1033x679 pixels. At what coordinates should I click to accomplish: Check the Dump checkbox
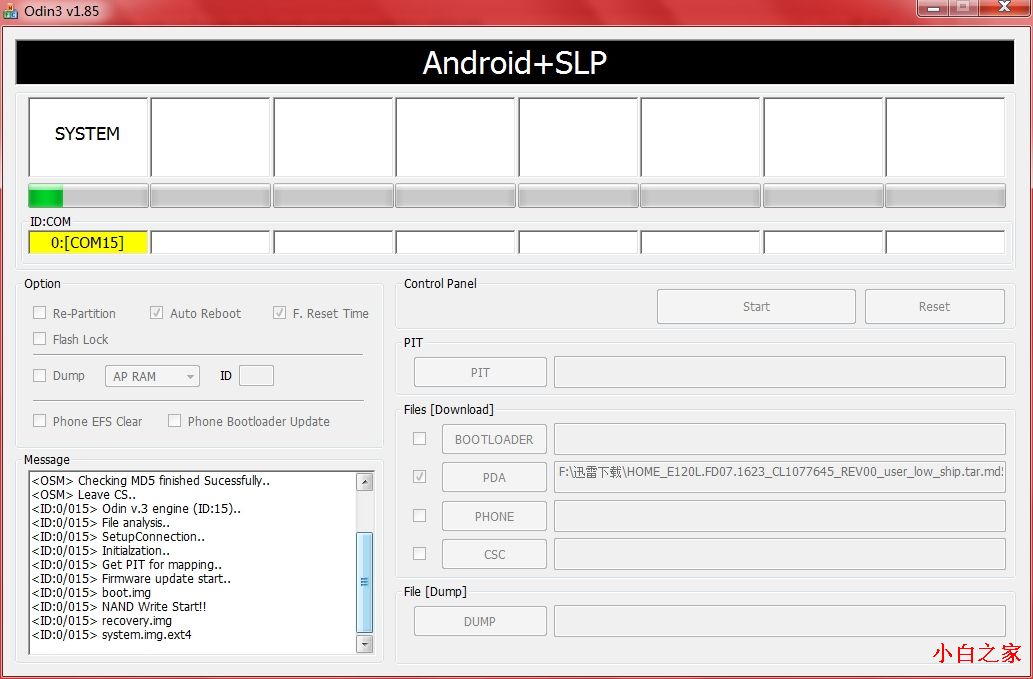coord(40,375)
